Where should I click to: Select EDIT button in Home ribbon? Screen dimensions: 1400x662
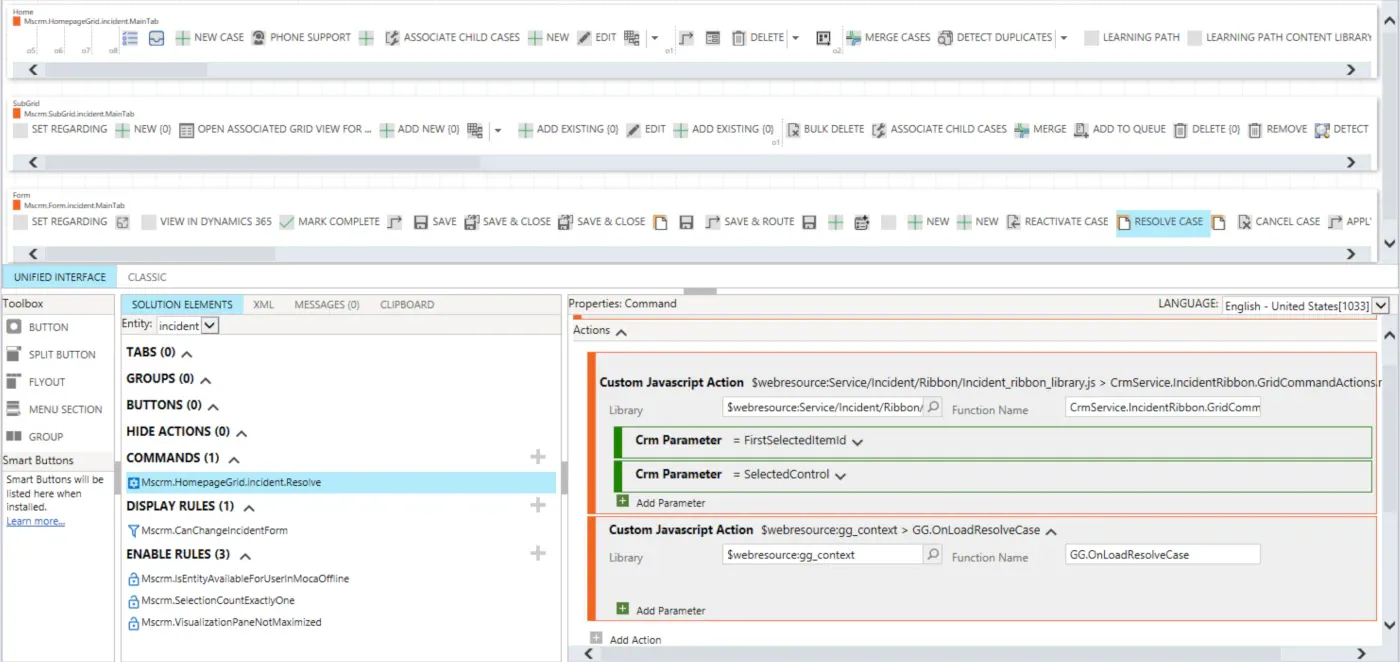(x=597, y=38)
